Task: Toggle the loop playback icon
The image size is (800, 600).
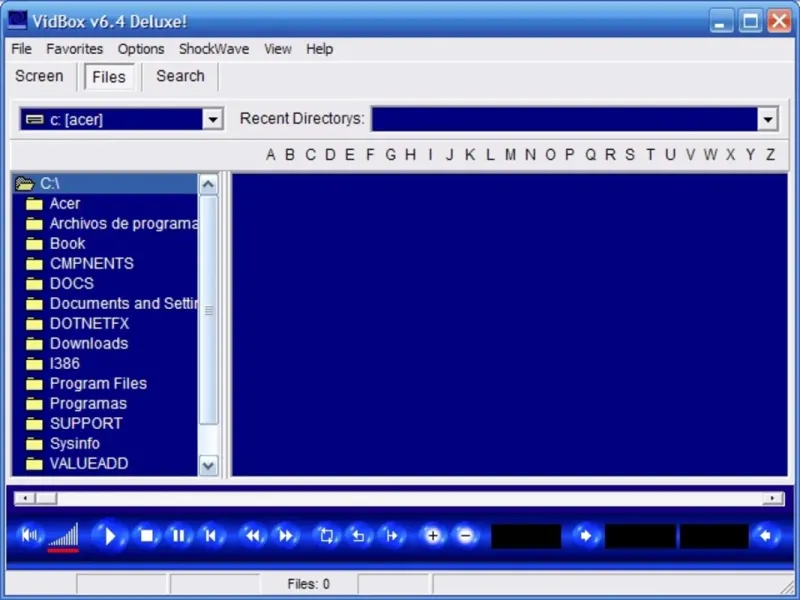Action: (327, 536)
